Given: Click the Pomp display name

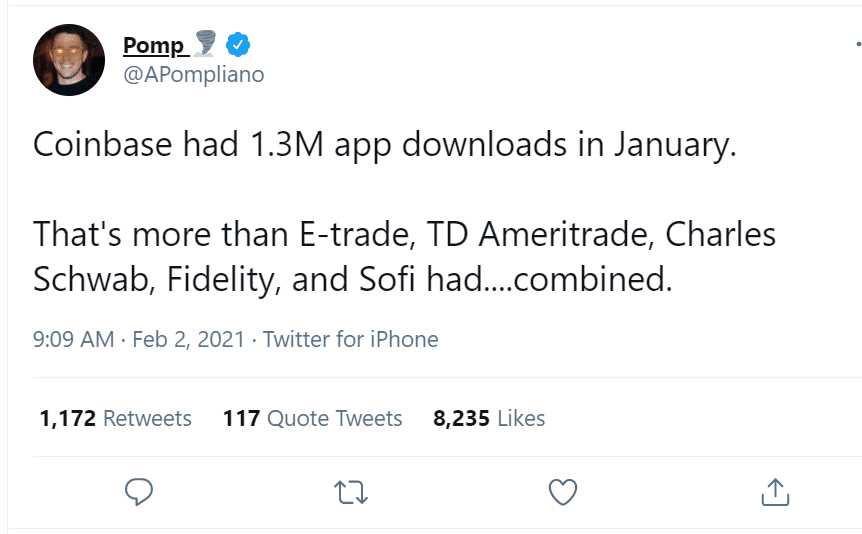Looking at the screenshot, I should point(153,45).
